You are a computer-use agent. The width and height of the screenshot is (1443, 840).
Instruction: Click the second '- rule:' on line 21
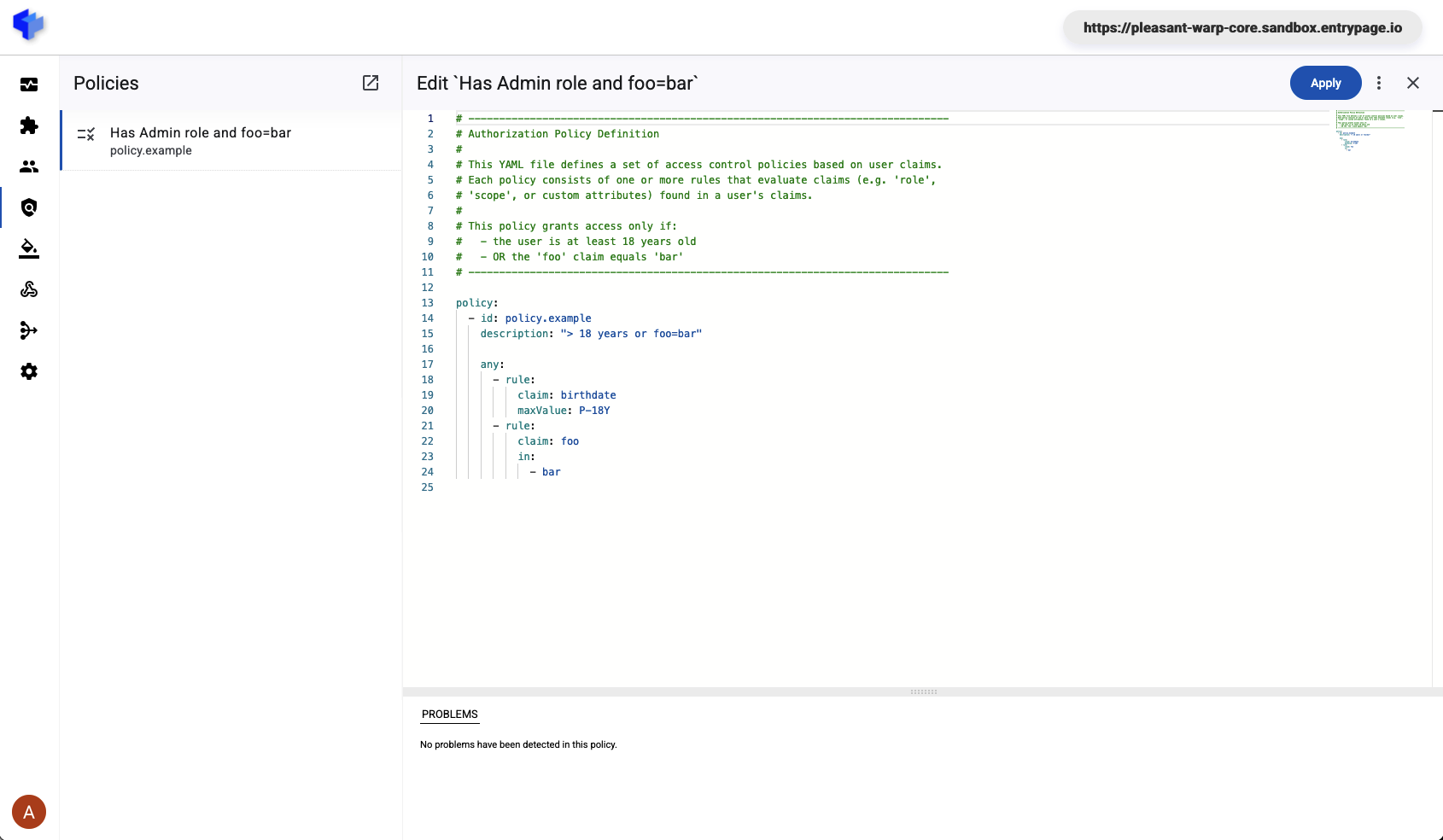(514, 426)
